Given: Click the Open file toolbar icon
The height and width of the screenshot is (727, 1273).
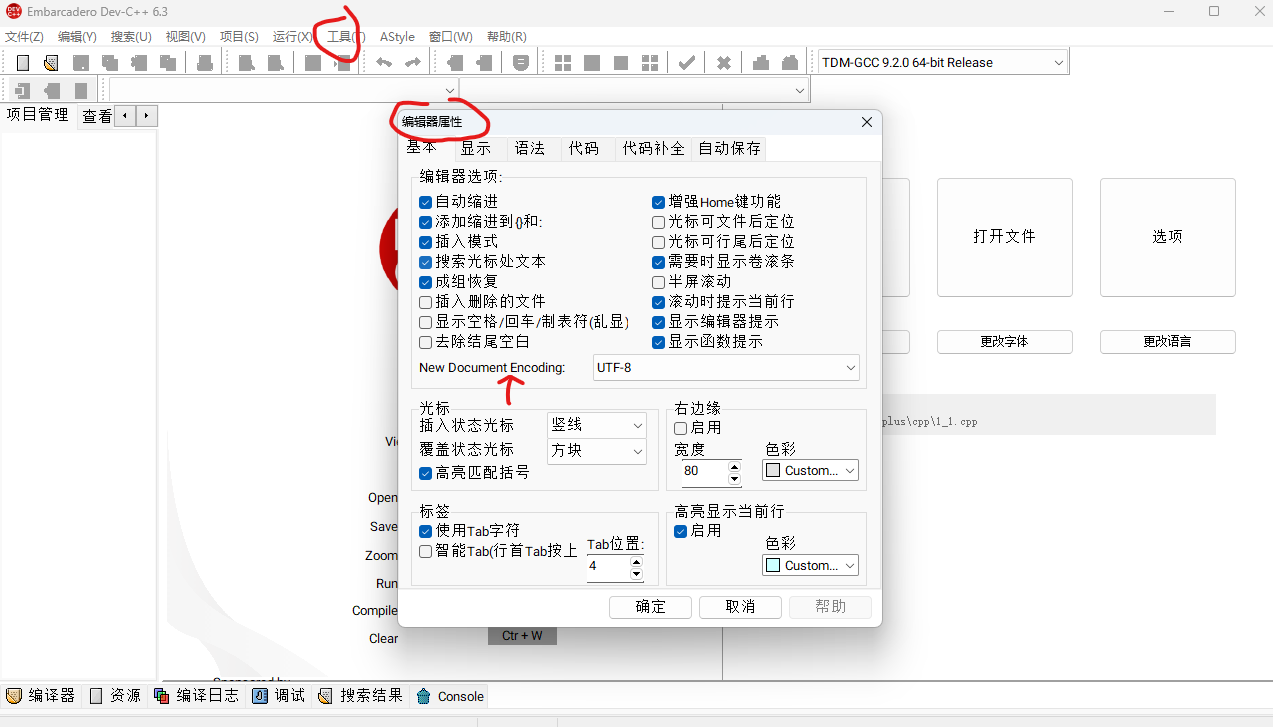Looking at the screenshot, I should tap(52, 62).
